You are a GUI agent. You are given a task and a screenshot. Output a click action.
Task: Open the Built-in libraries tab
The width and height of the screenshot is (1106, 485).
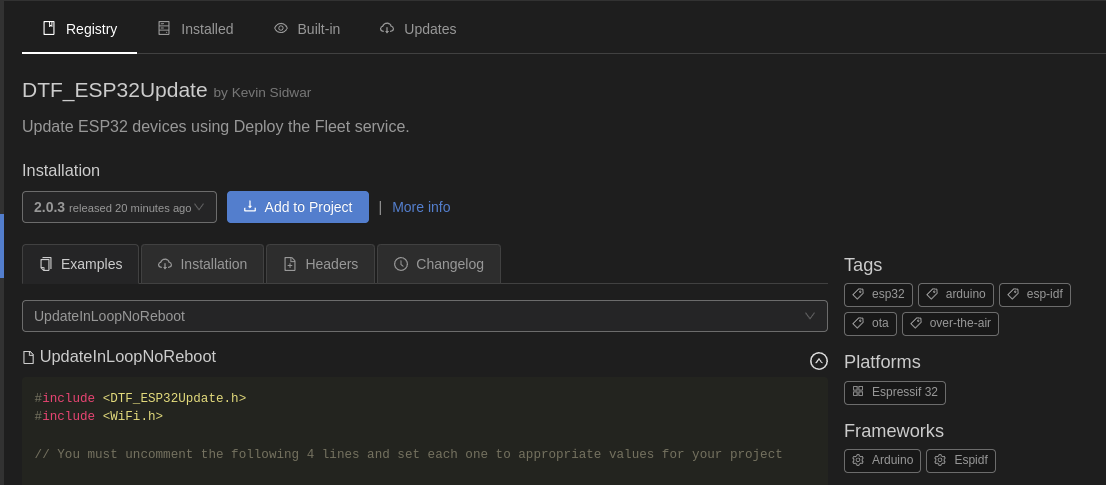pos(307,29)
